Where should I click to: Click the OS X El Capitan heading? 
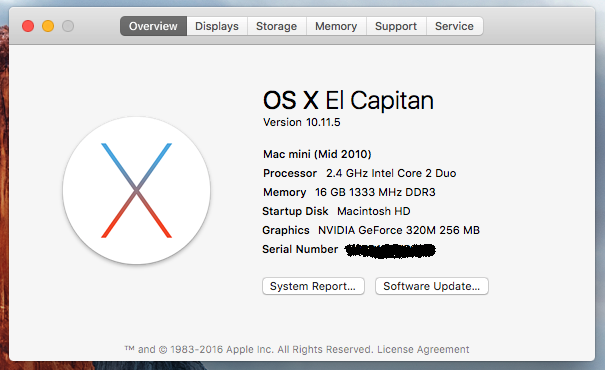coord(348,100)
